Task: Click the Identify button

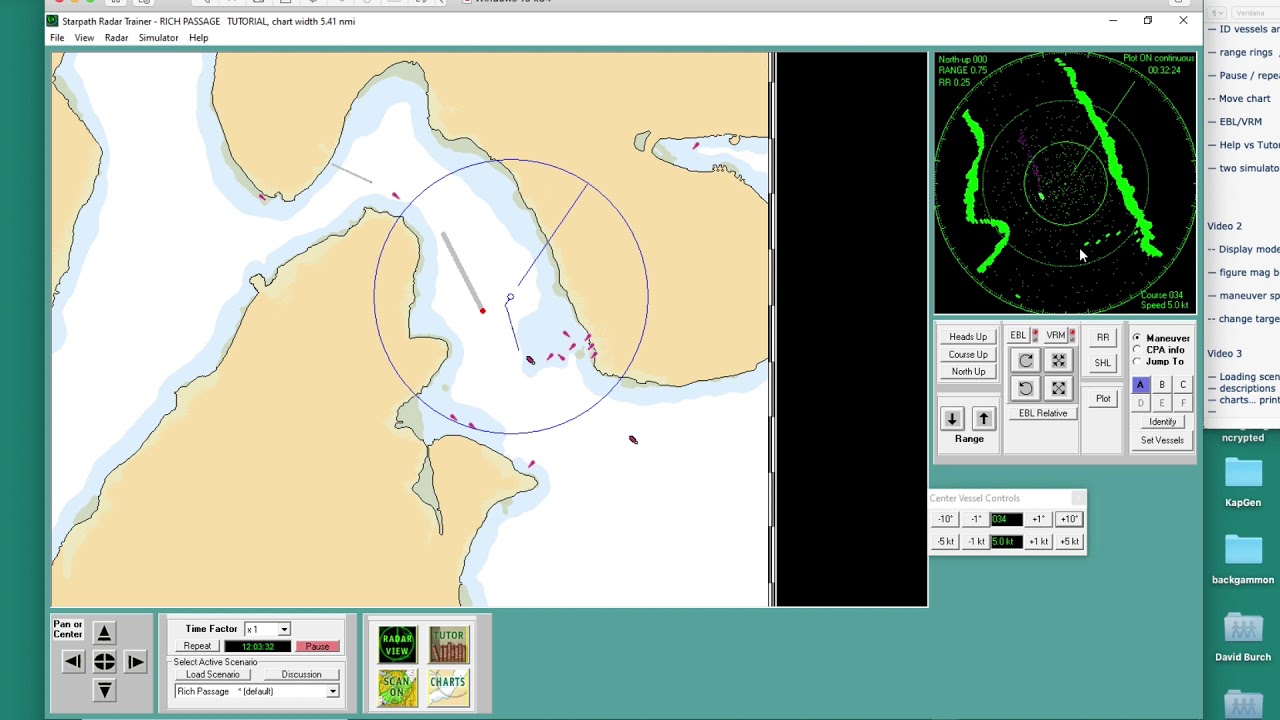Action: click(1162, 422)
